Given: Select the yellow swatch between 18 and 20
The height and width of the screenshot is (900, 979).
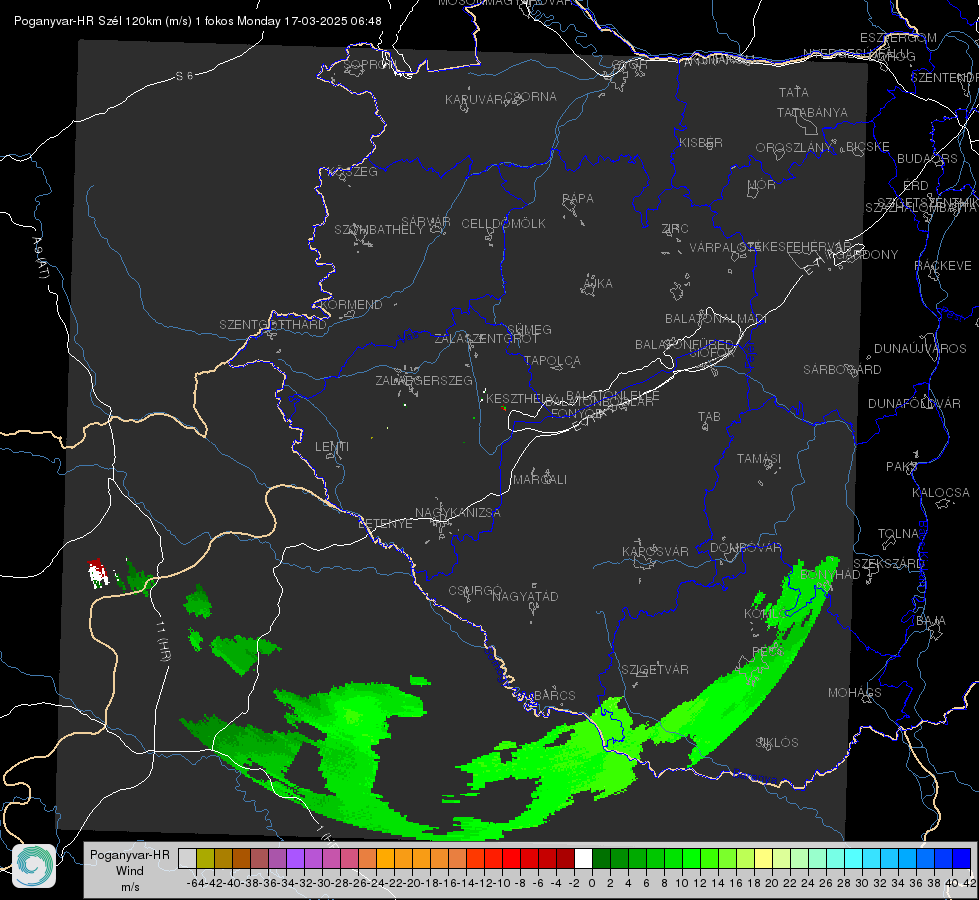Looking at the screenshot, I should pyautogui.click(x=763, y=858).
